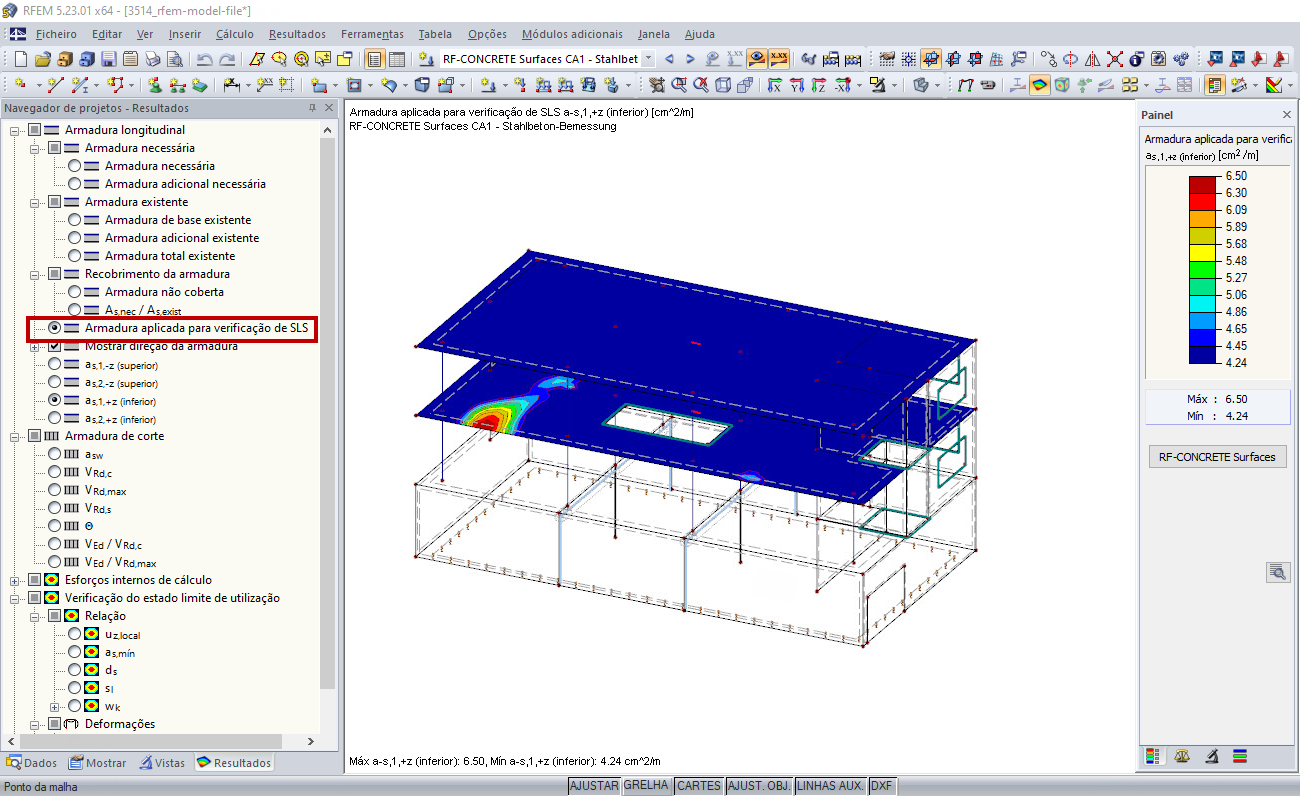This screenshot has height=796, width=1300.
Task: Switch to the Vistas navigator tab
Action: click(x=162, y=763)
